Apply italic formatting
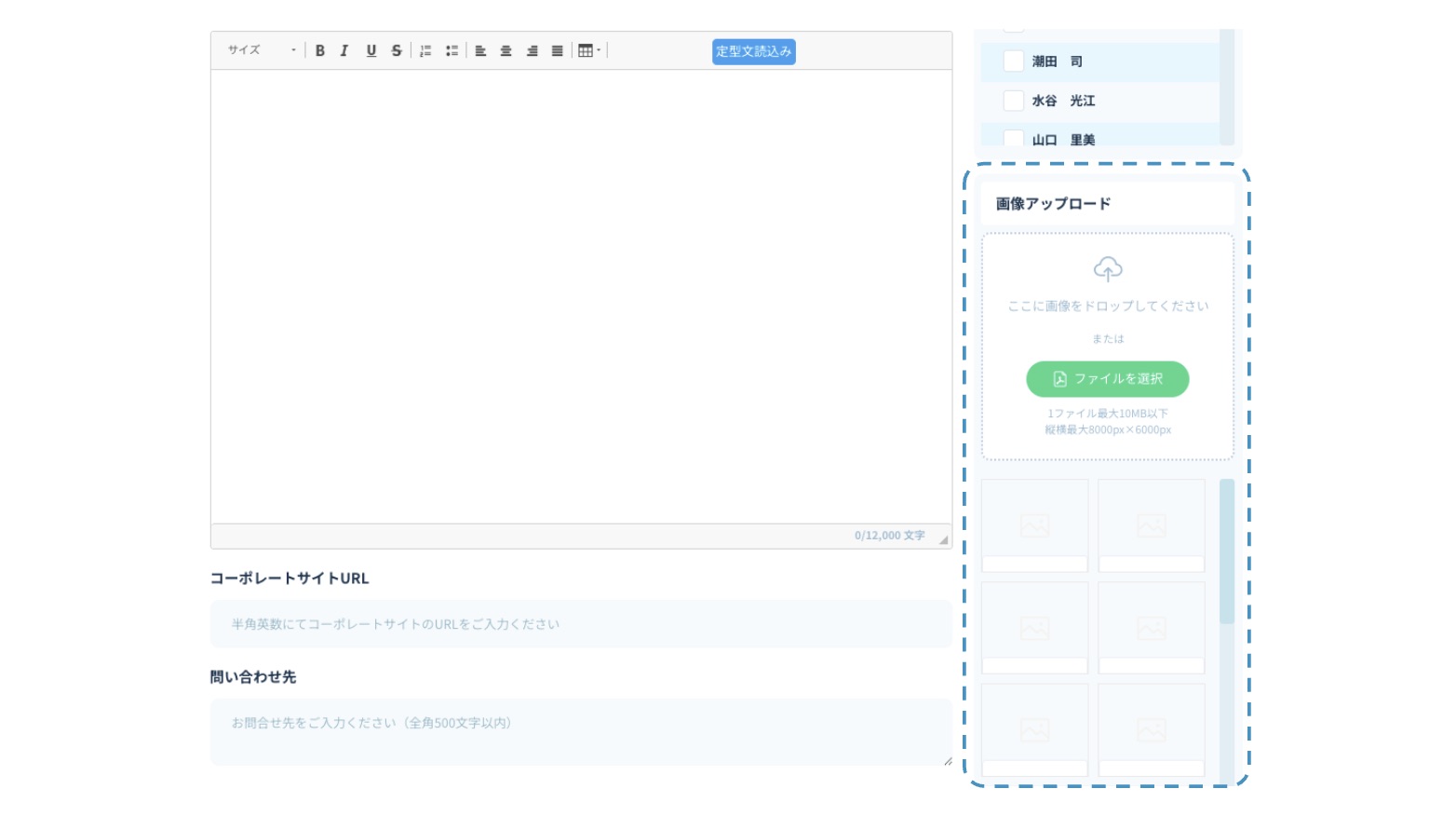 pyautogui.click(x=344, y=51)
